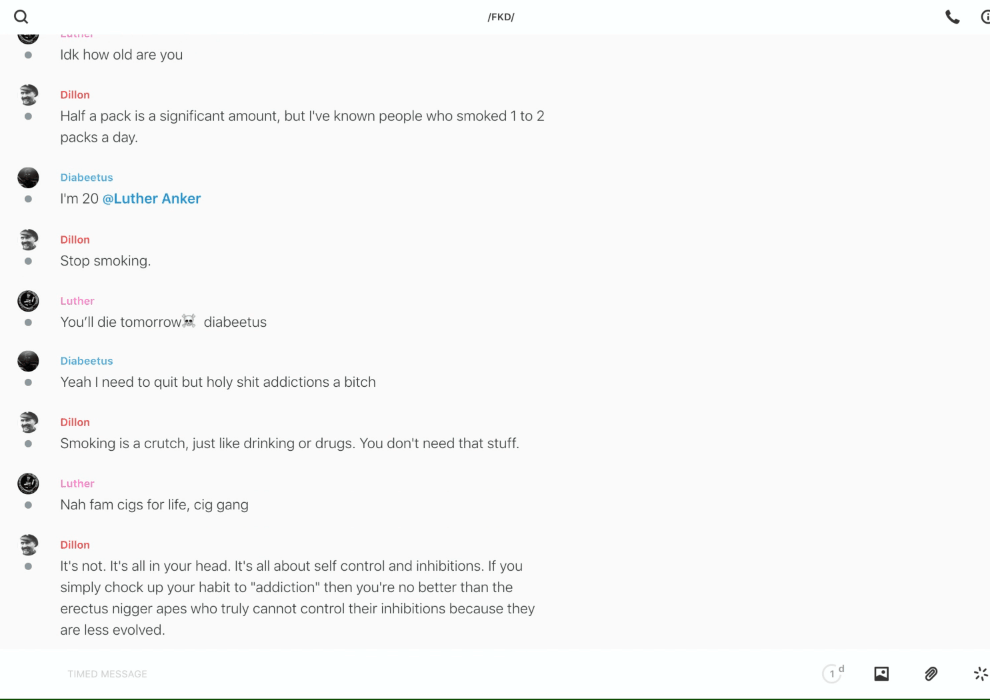Select the "Idk how old are you" message
Screen dimensions: 990x700
[121, 55]
